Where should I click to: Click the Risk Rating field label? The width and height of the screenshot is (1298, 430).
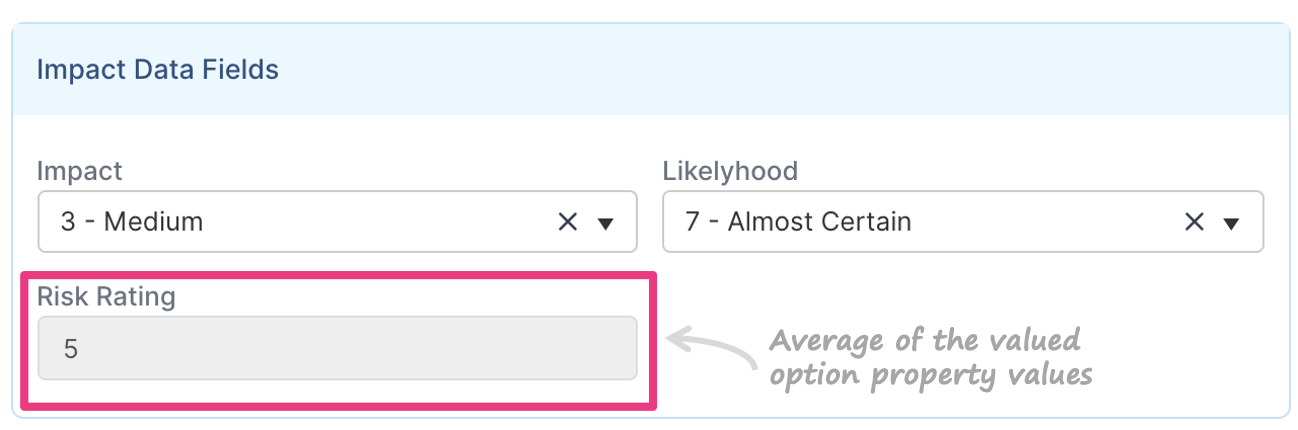tap(106, 297)
